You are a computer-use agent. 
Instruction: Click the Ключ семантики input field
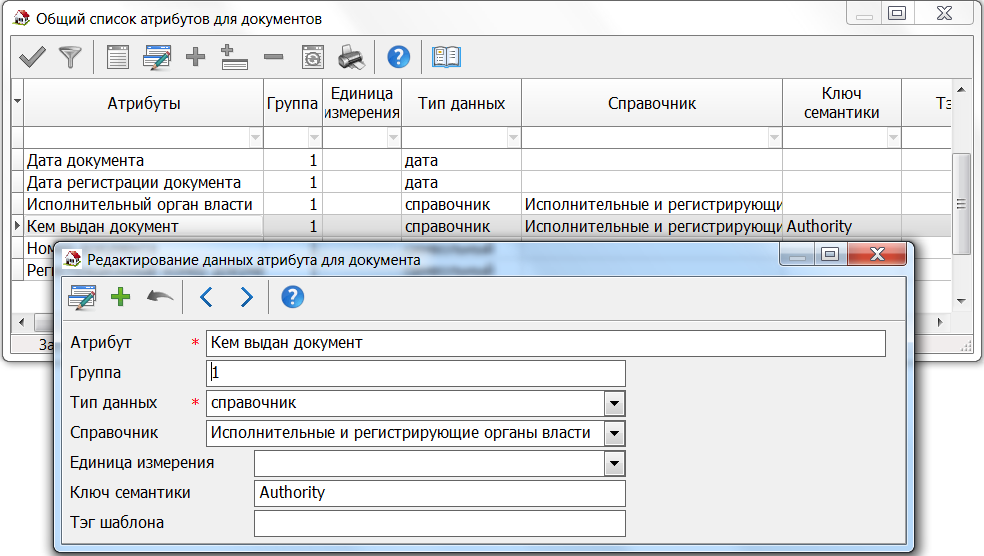tap(440, 493)
